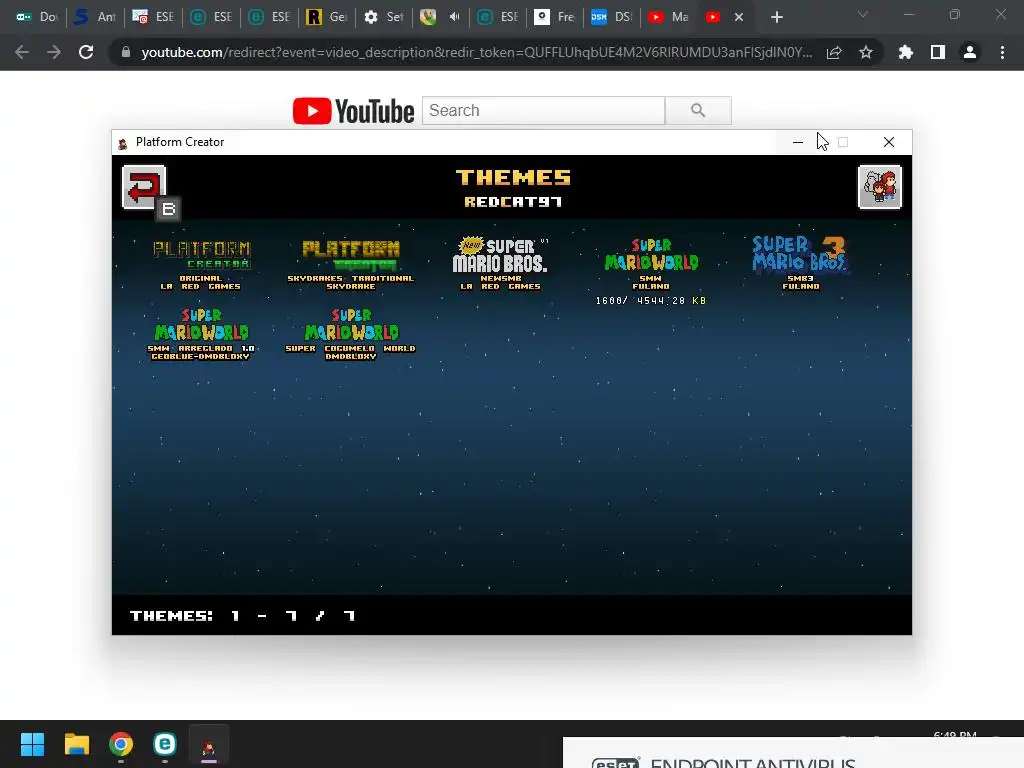Image resolution: width=1024 pixels, height=768 pixels.
Task: Go back in the browser
Action: 22,52
